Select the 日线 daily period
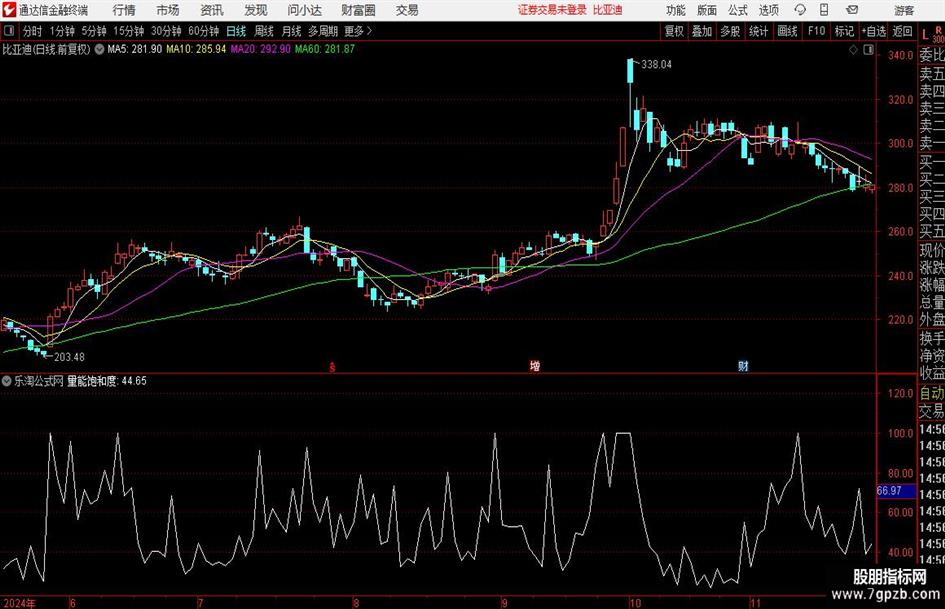The height and width of the screenshot is (609, 945). tap(236, 31)
